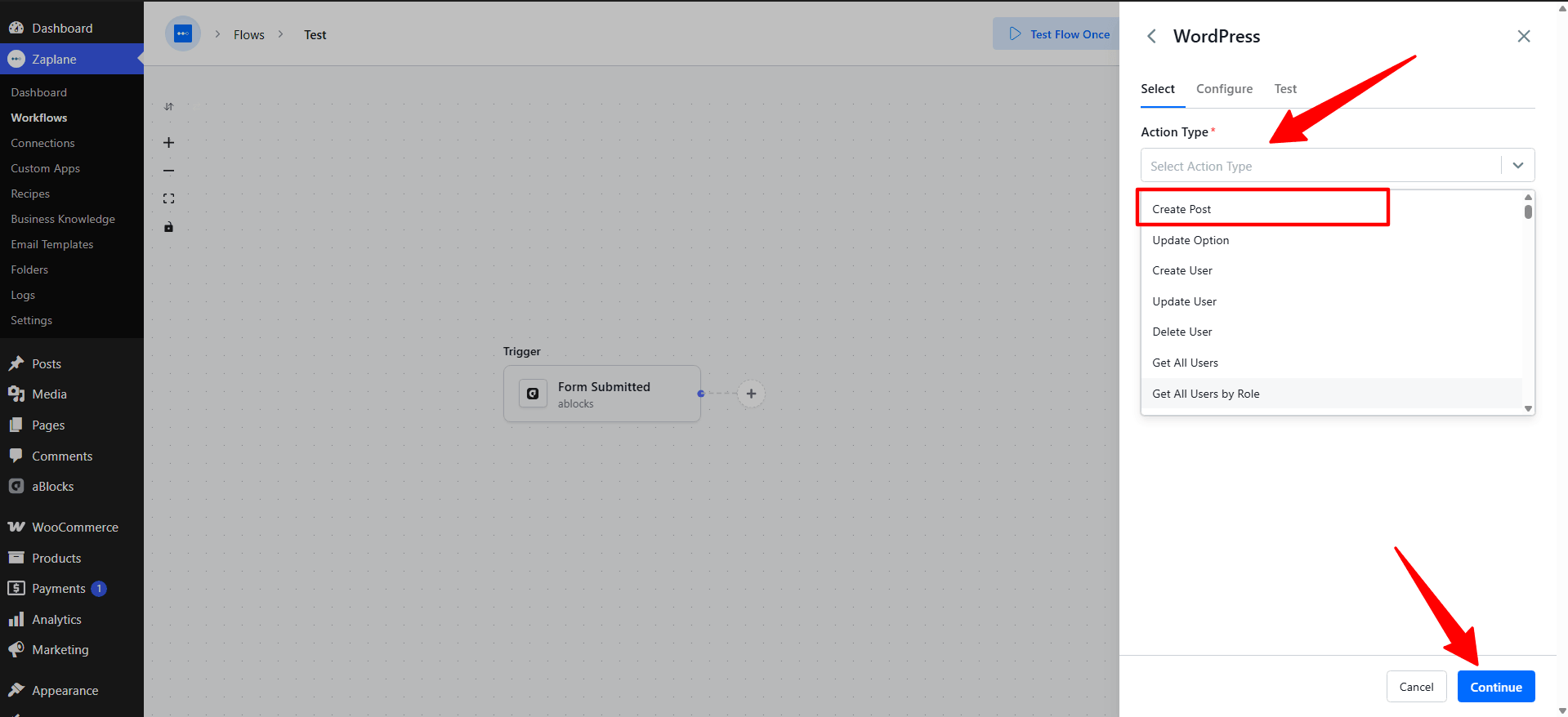Go to Connections in Zaplane submenu

pos(42,143)
